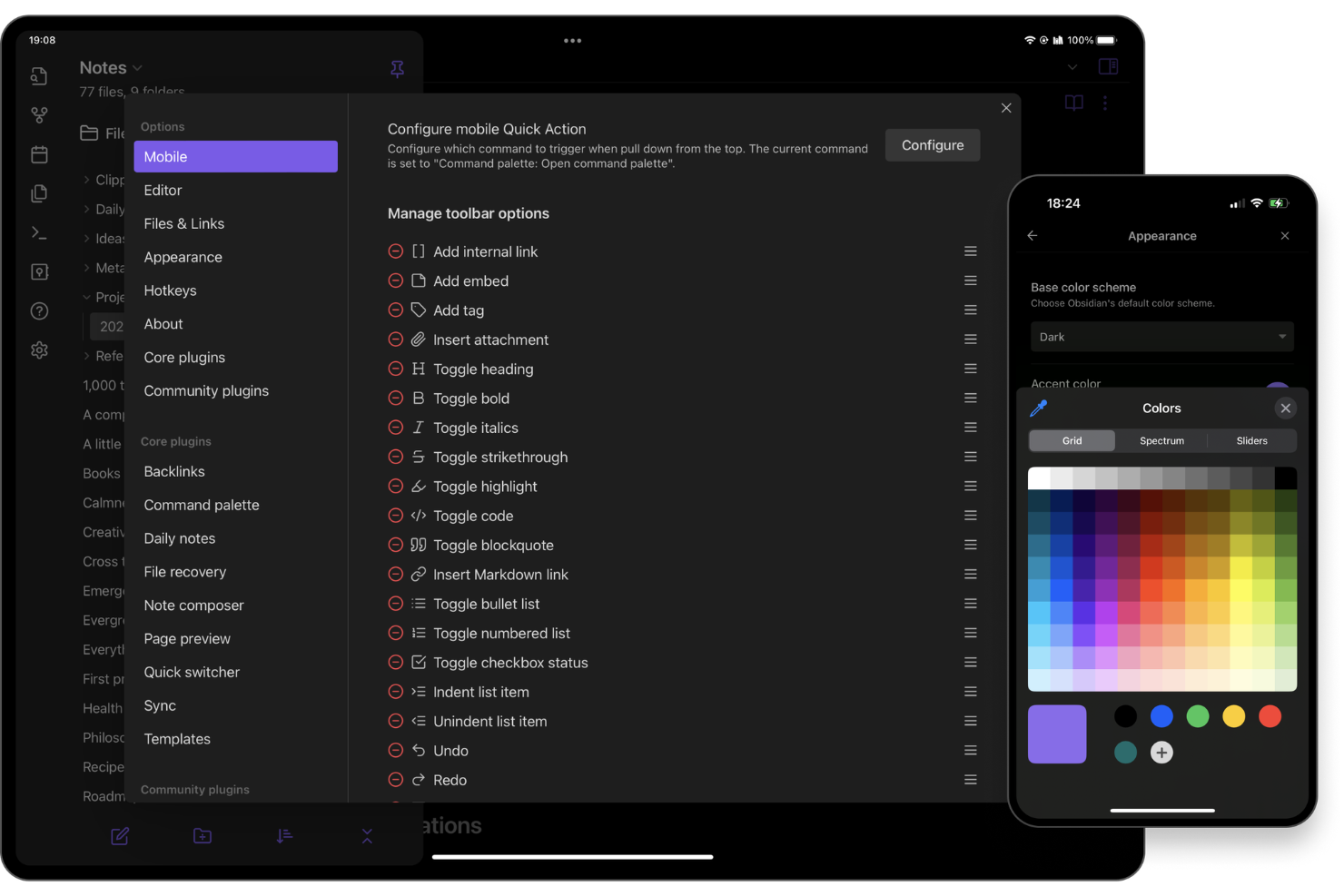Create new folder from bottom toolbar
Image resolution: width=1344 pixels, height=896 pixels.
203,836
